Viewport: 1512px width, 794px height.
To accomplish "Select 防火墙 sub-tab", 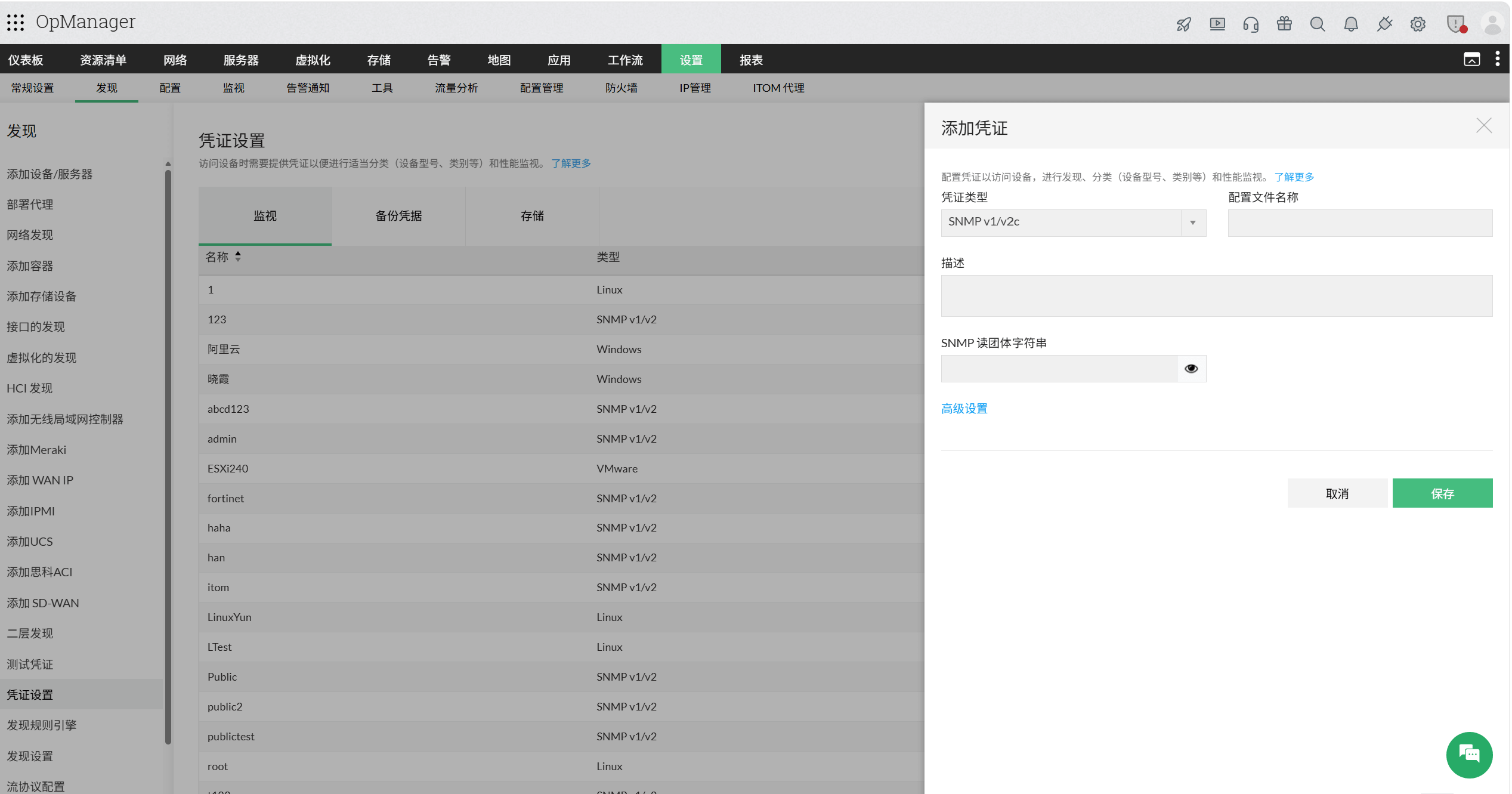I will click(621, 88).
